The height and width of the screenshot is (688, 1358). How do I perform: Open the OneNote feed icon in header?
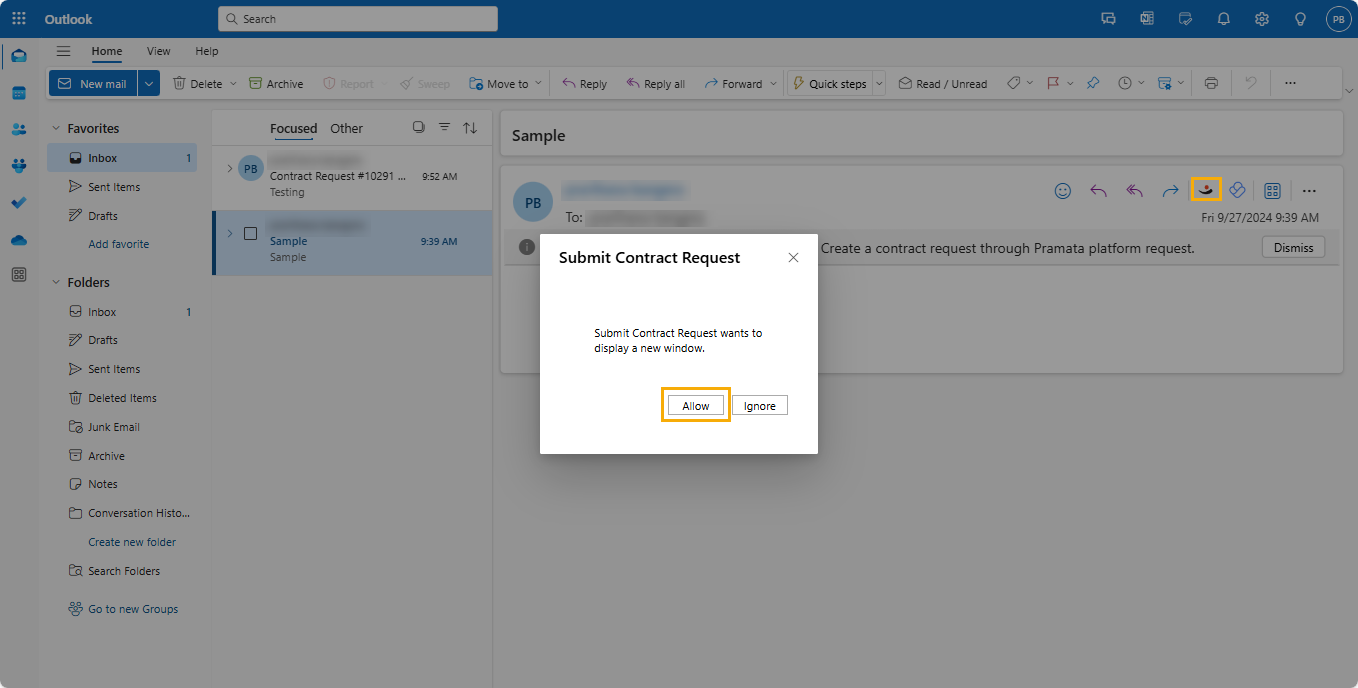point(1147,19)
